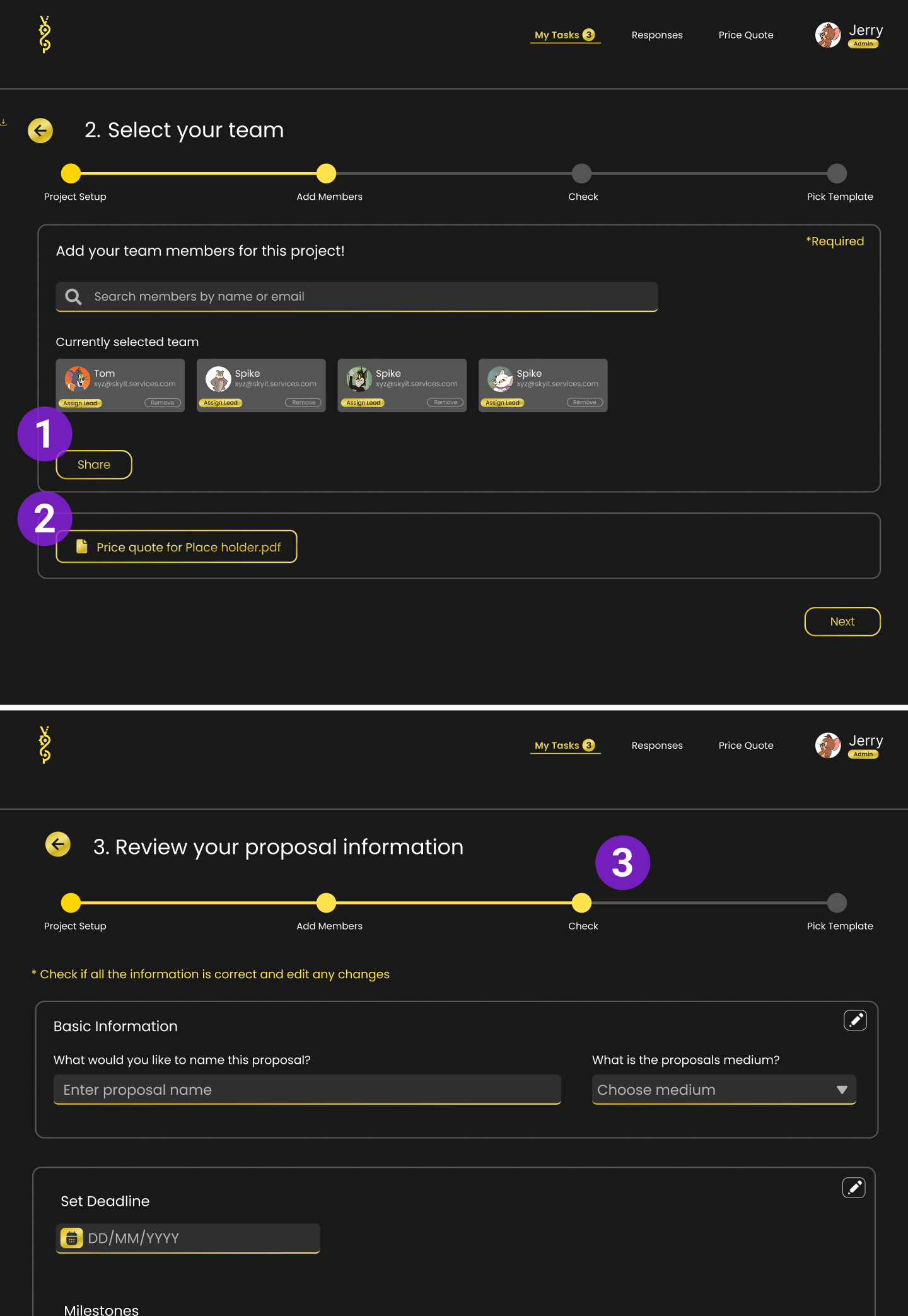
Task: Click the Check step in top progress bar
Action: [x=581, y=173]
